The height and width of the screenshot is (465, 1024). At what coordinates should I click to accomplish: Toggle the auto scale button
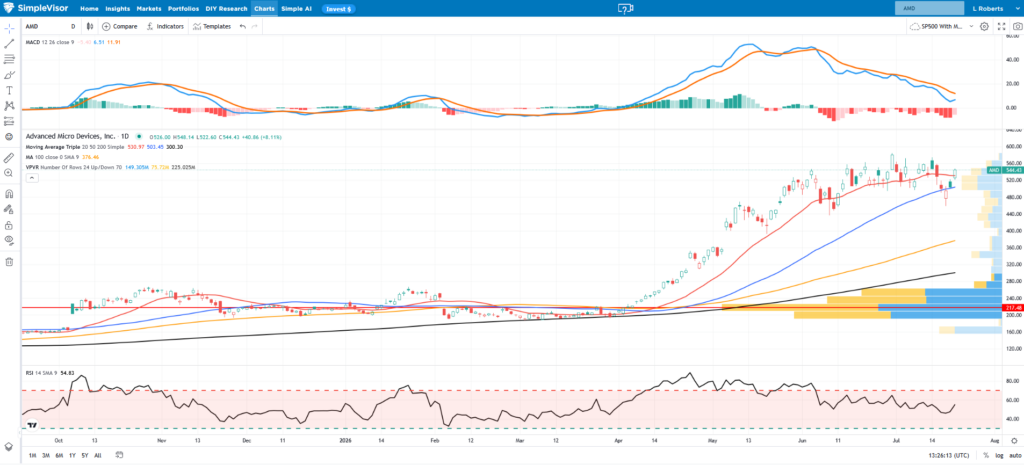coord(1015,455)
